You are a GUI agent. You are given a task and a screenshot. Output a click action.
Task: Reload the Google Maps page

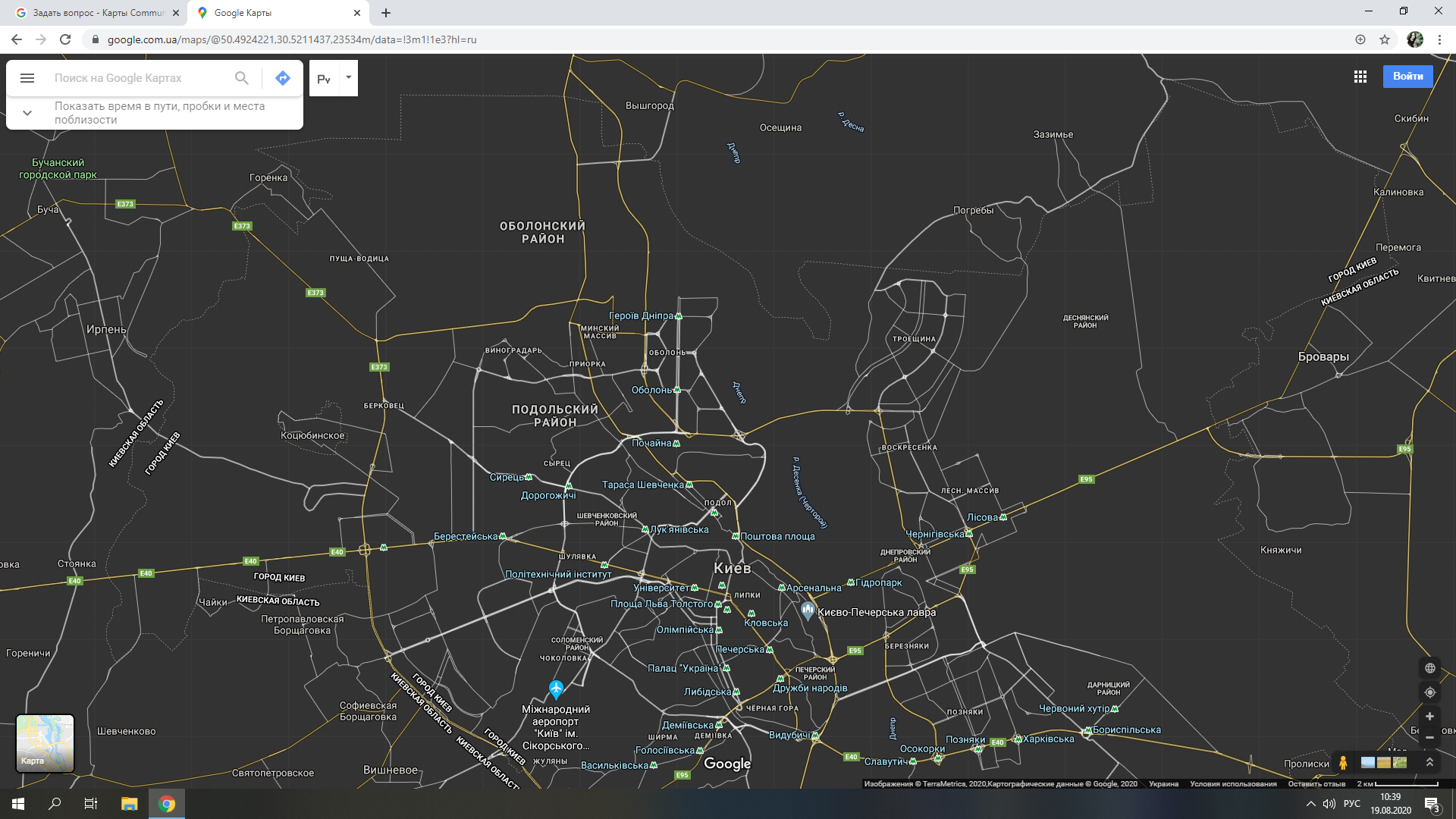65,39
